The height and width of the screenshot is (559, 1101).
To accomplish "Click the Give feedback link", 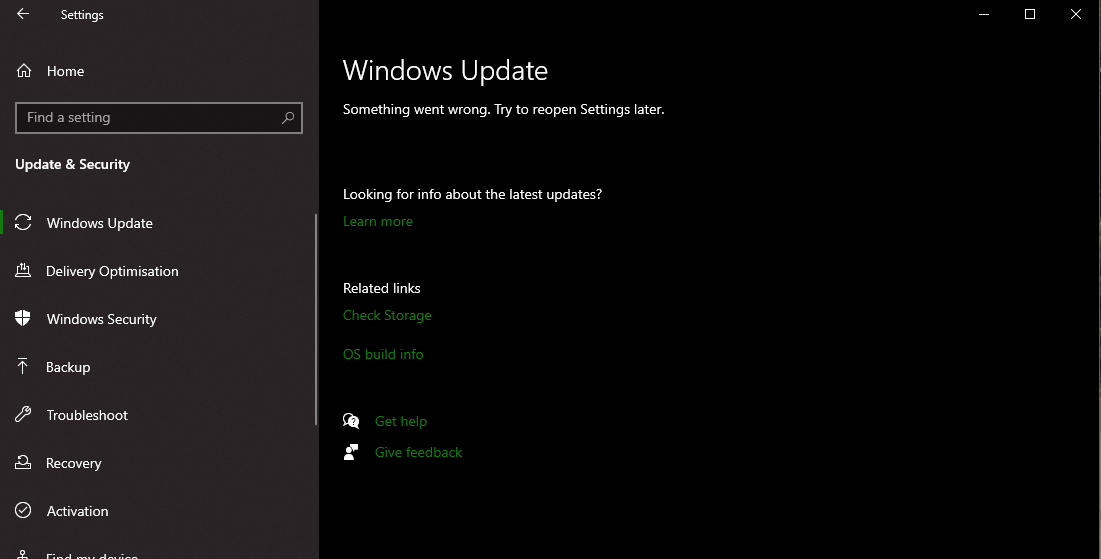I will [x=418, y=452].
